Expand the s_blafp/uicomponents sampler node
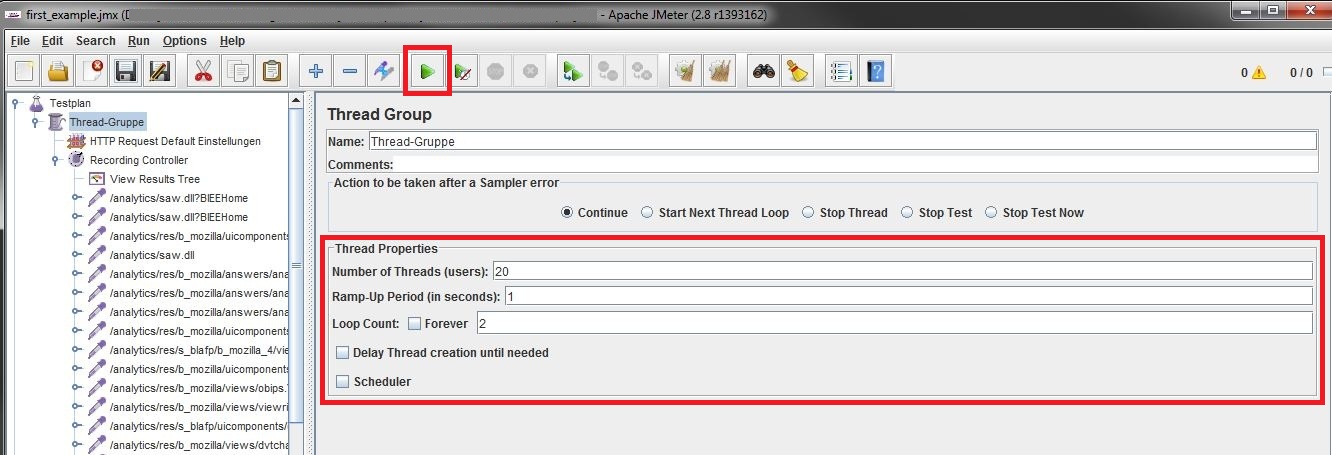This screenshot has width=1332, height=455. 76,426
